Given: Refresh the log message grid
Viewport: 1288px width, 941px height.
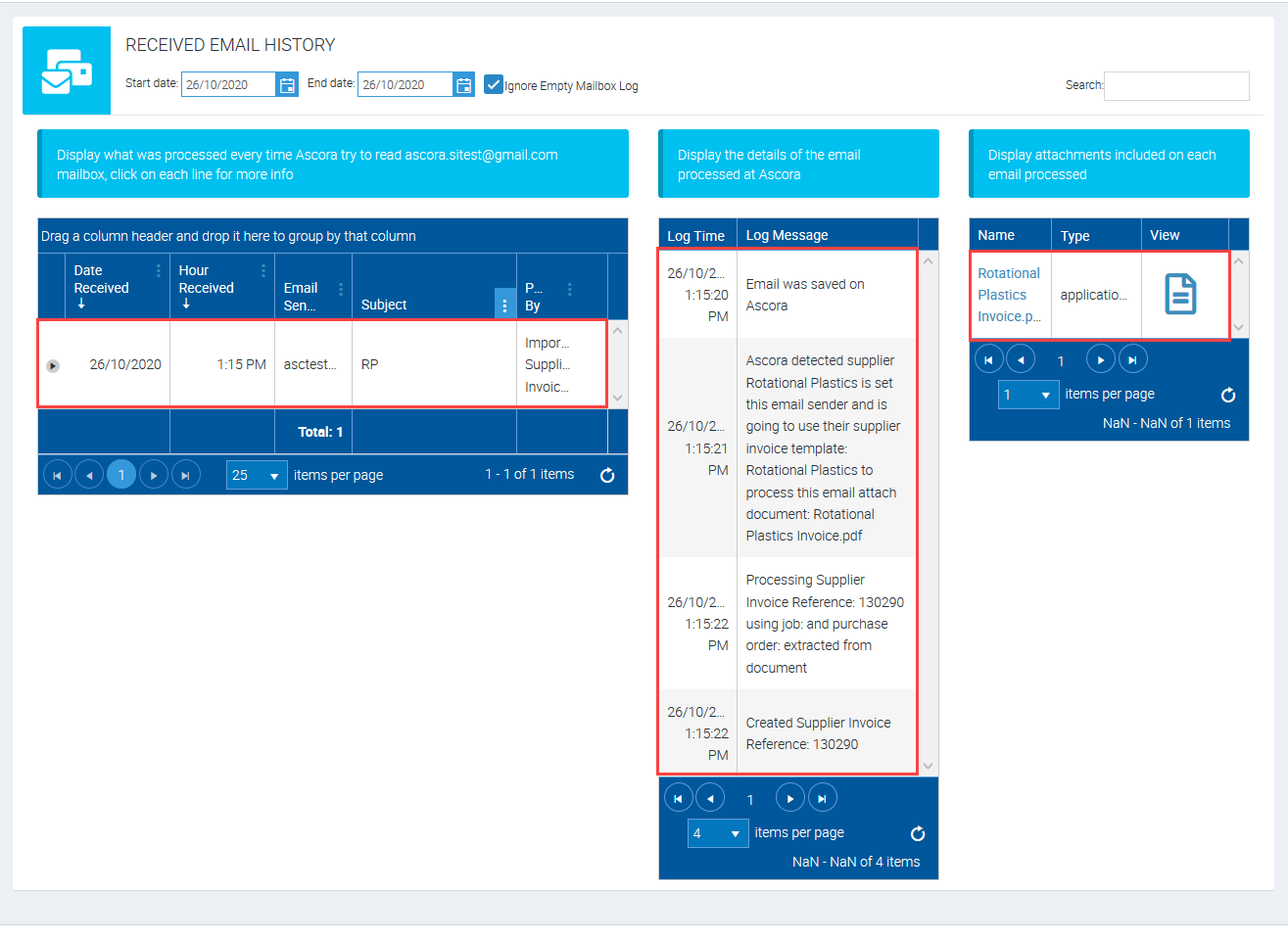Looking at the screenshot, I should [918, 833].
